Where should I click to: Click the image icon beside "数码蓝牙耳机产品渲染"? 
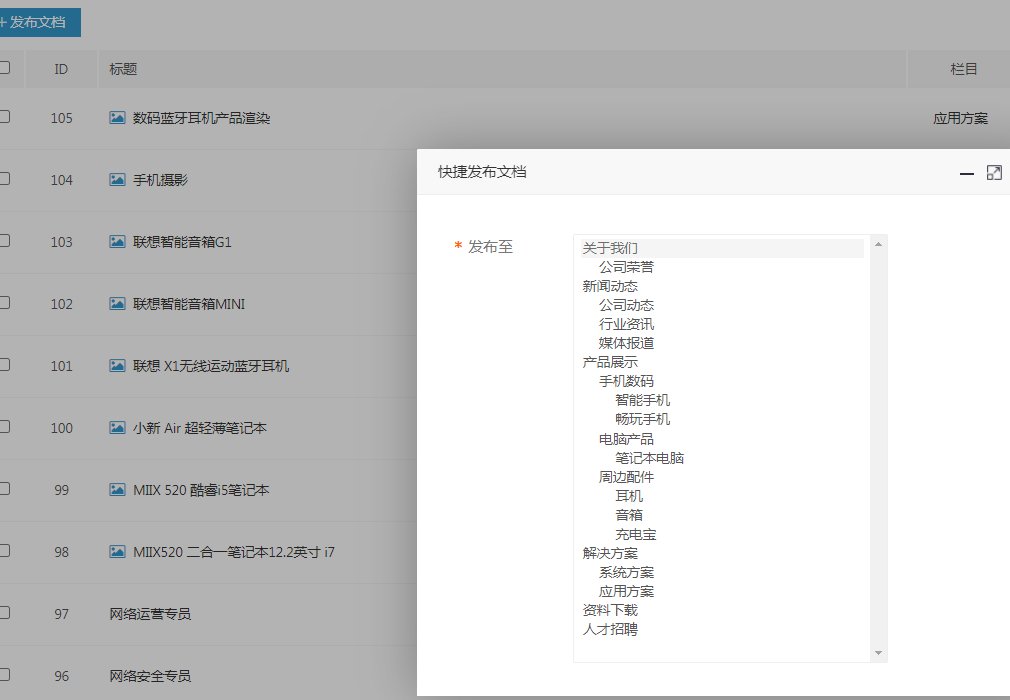click(116, 117)
